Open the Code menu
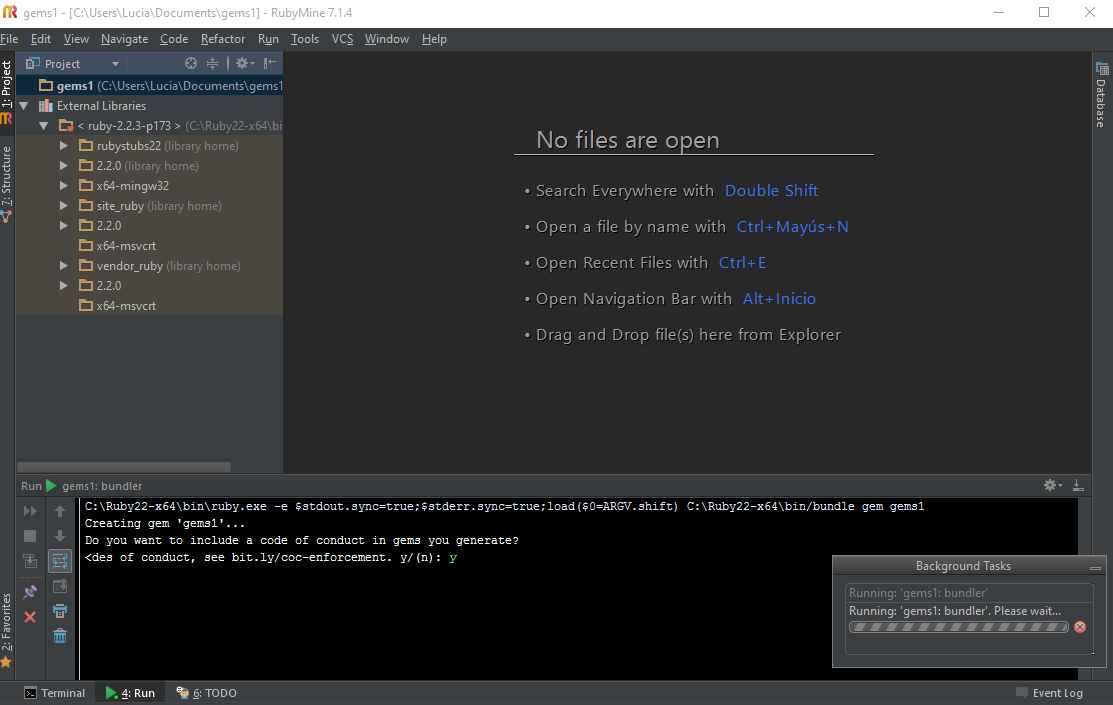Image resolution: width=1113 pixels, height=705 pixels. [x=174, y=39]
